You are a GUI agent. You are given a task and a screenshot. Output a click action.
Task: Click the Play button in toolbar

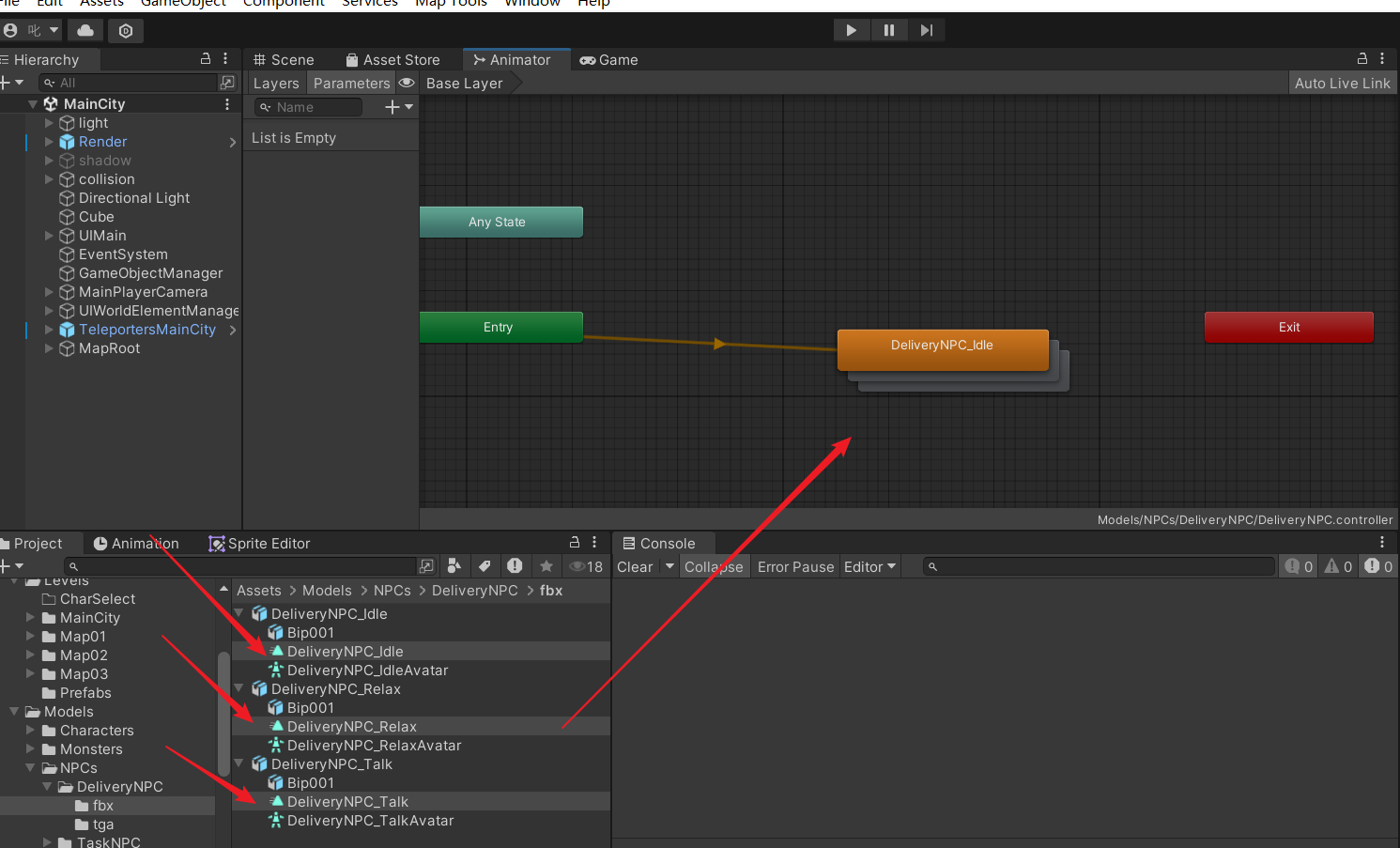pos(851,30)
